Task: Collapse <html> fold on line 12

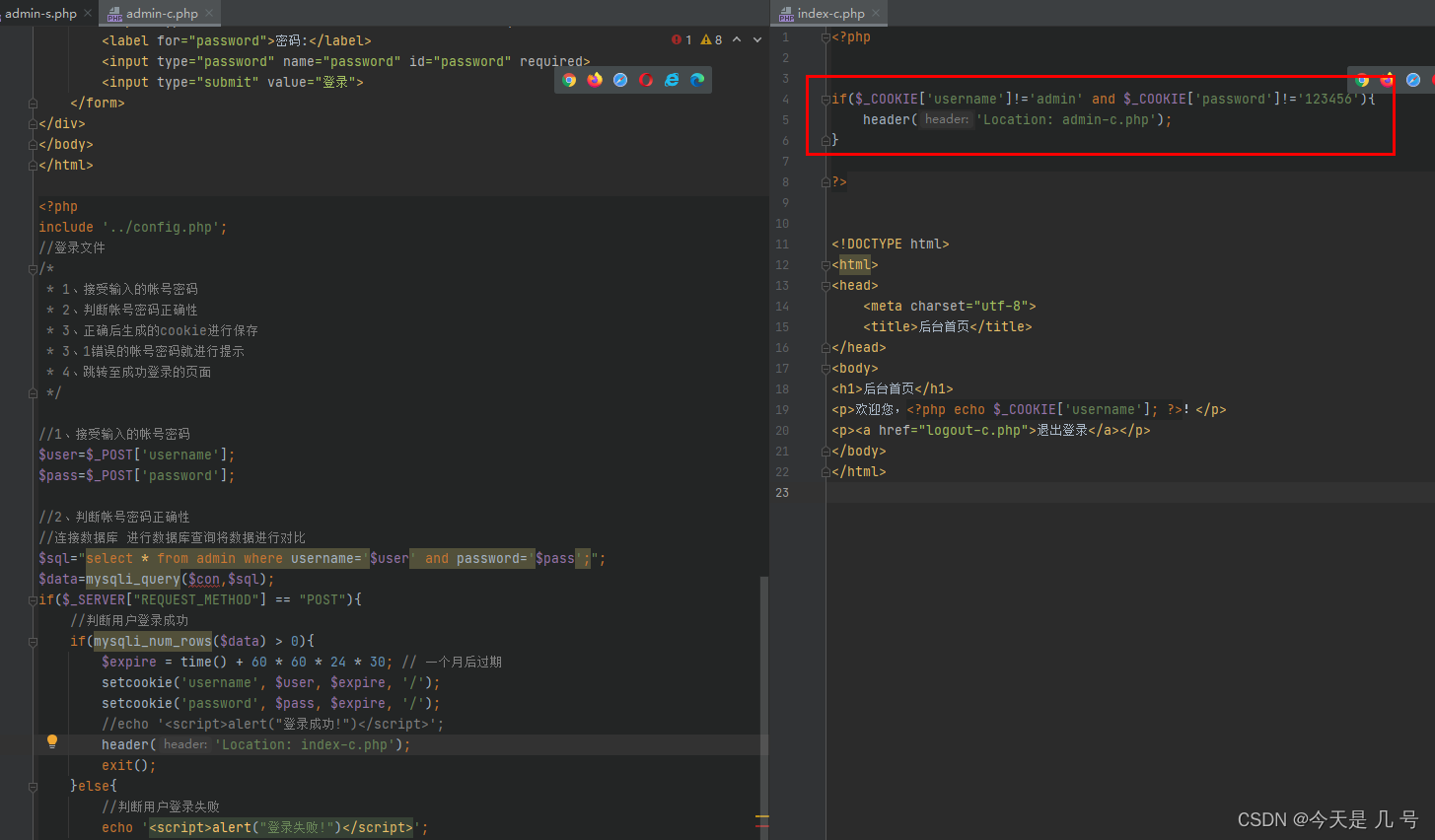Action: coord(825,265)
